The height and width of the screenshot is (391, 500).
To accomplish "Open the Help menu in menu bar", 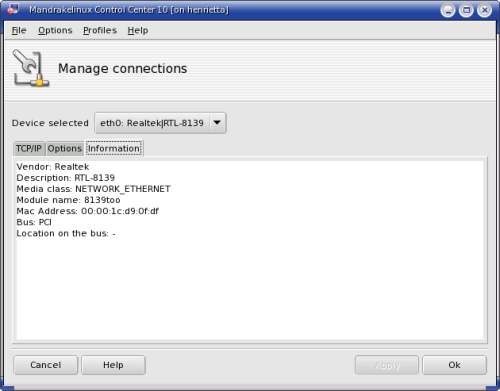I will (138, 30).
